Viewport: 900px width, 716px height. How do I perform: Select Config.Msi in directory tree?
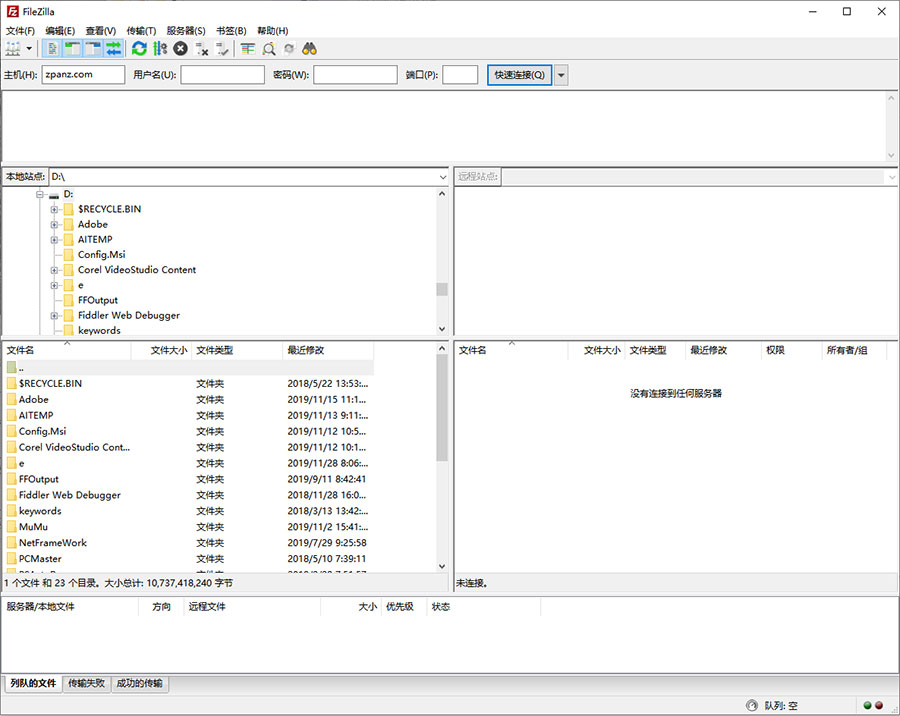point(102,254)
